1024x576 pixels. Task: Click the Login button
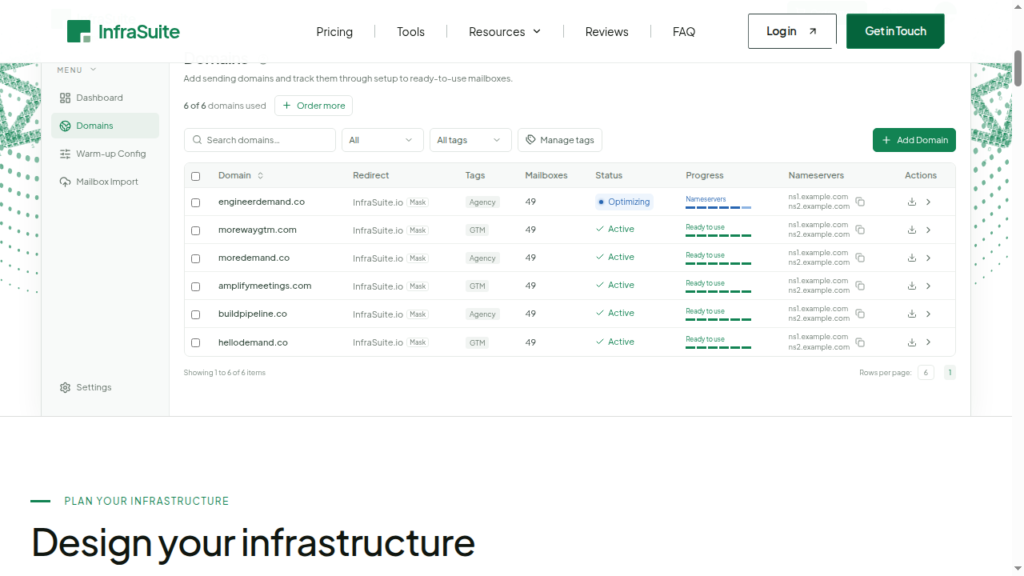pyautogui.click(x=792, y=31)
